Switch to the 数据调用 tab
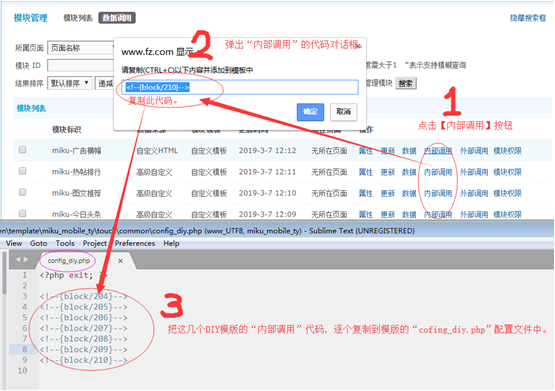Image resolution: width=555 pixels, height=391 pixels. point(117,18)
